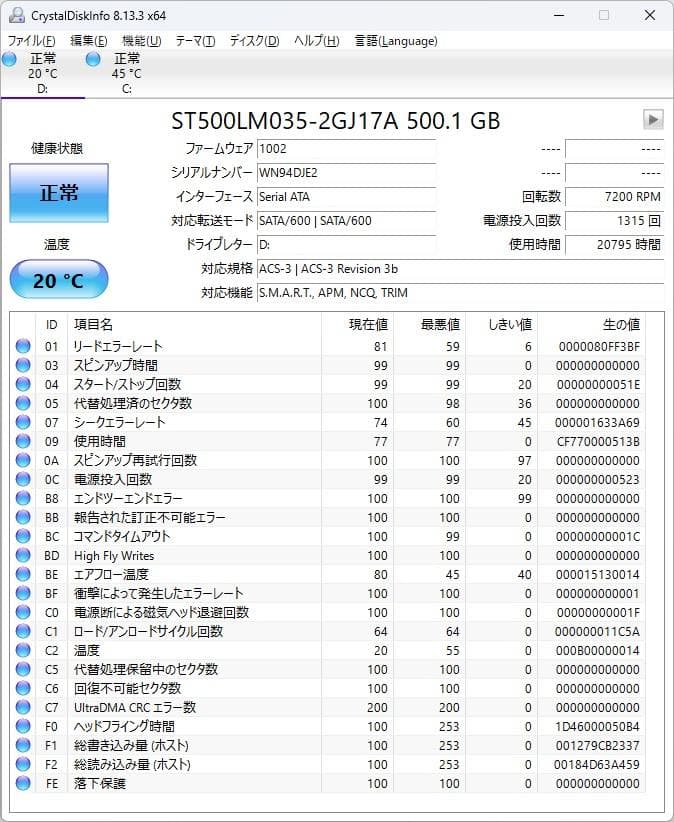Click the 現在値 column header
The image size is (674, 822).
(x=357, y=325)
